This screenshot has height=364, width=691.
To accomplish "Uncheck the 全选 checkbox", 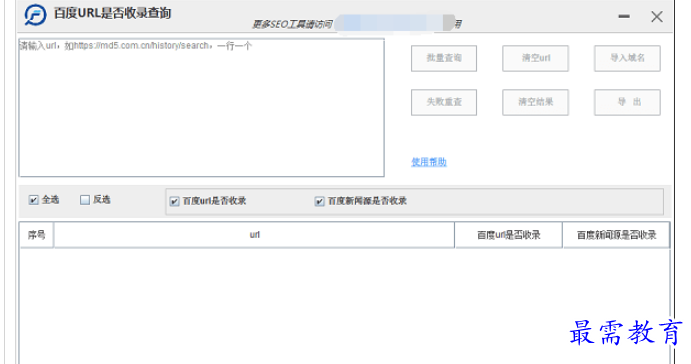I will tap(33, 200).
